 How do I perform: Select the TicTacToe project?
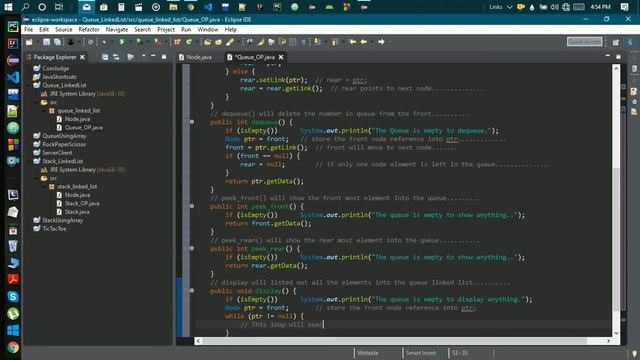pyautogui.click(x=54, y=229)
